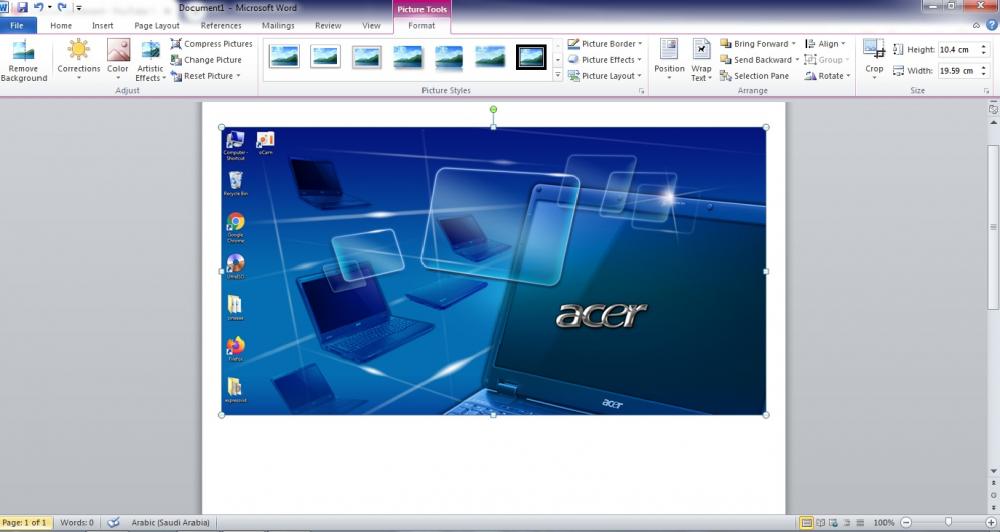Switch to the Home tab
1000x532 pixels.
point(61,26)
